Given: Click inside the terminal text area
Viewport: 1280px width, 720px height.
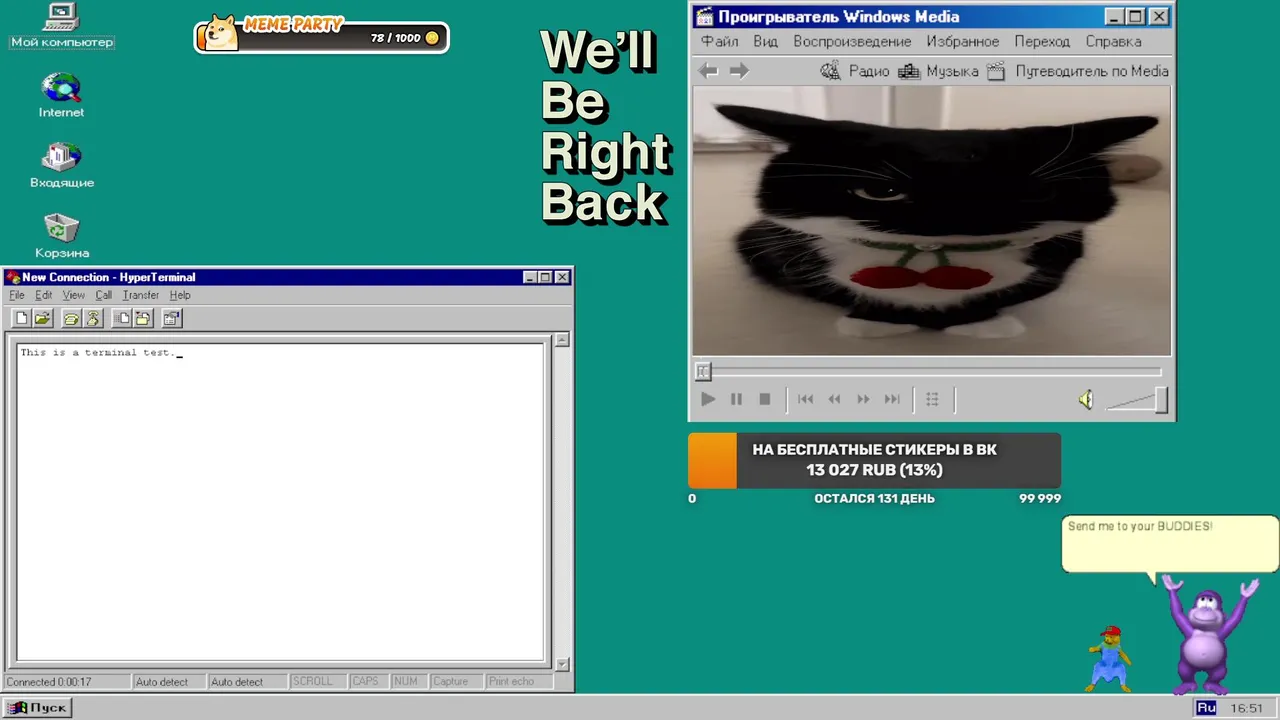Looking at the screenshot, I should tap(281, 502).
